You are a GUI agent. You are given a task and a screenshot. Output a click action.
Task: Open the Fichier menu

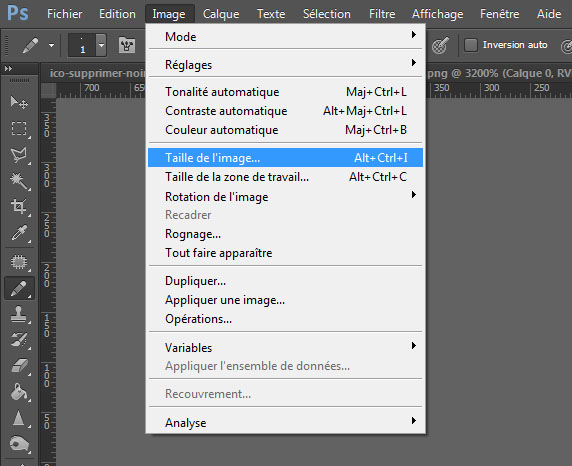(x=65, y=14)
